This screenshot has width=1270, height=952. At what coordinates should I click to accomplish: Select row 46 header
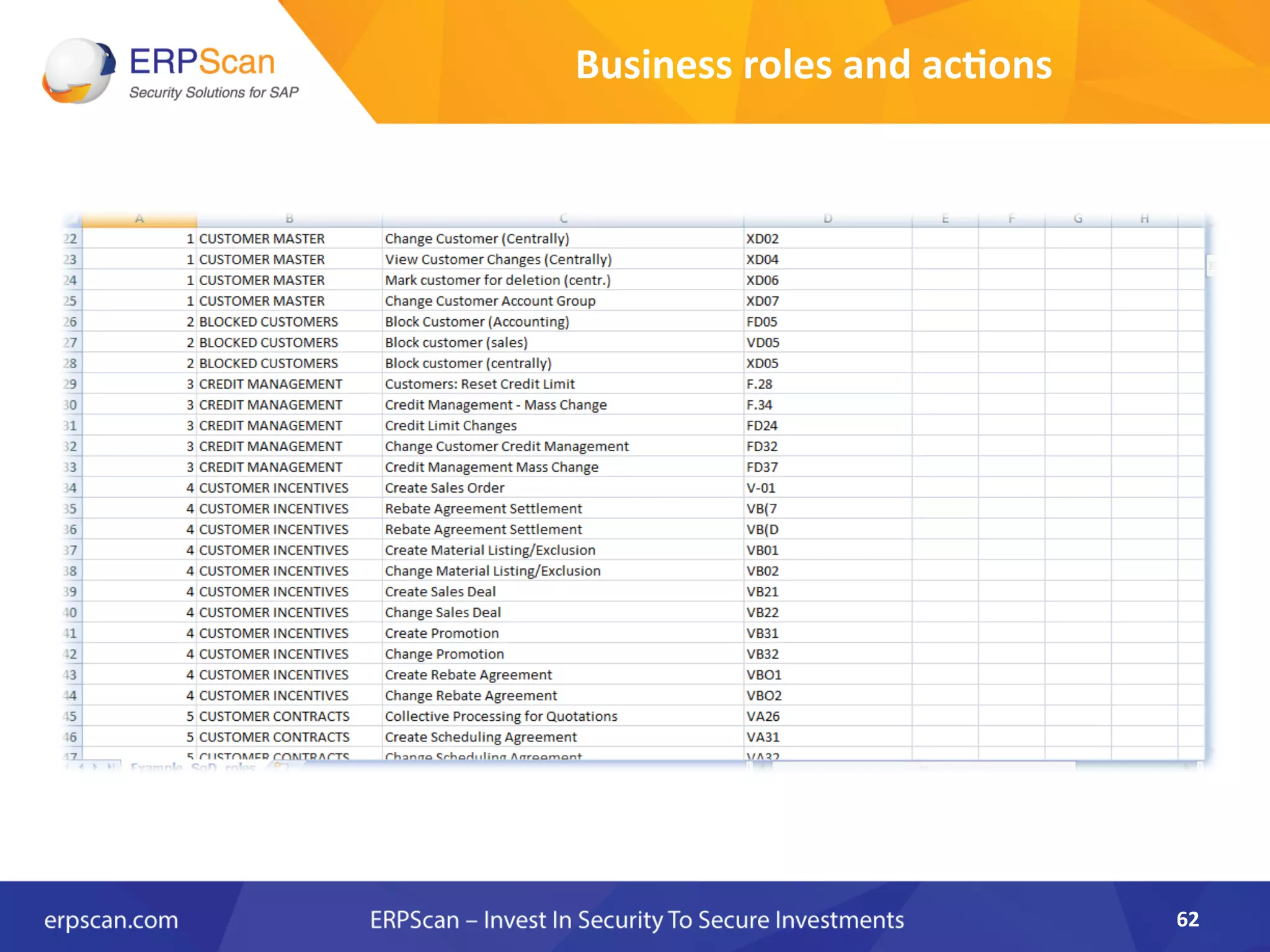[71, 737]
